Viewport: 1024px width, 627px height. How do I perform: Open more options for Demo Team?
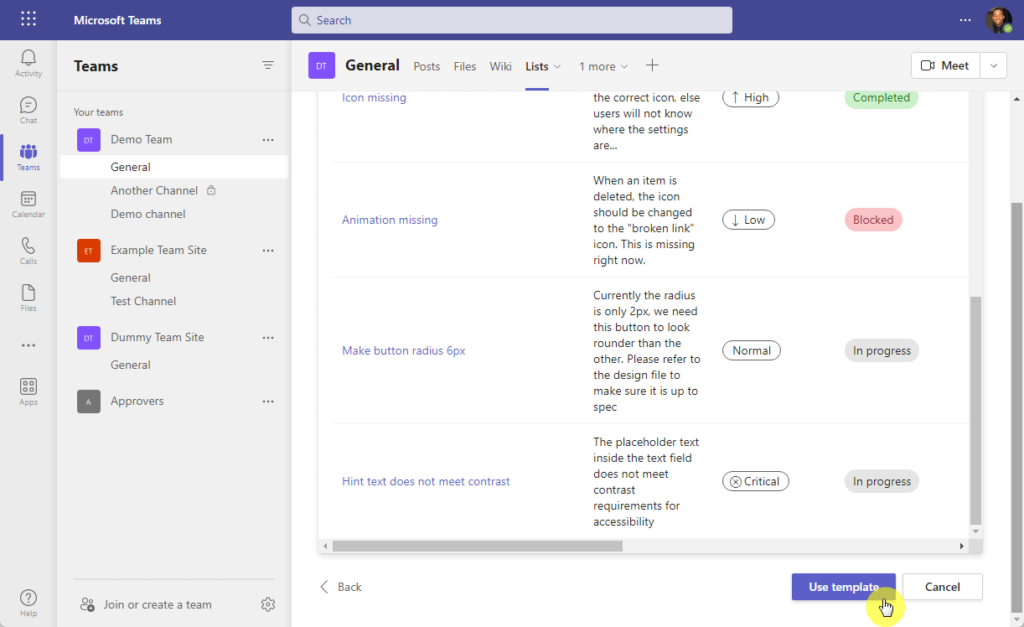(x=268, y=140)
